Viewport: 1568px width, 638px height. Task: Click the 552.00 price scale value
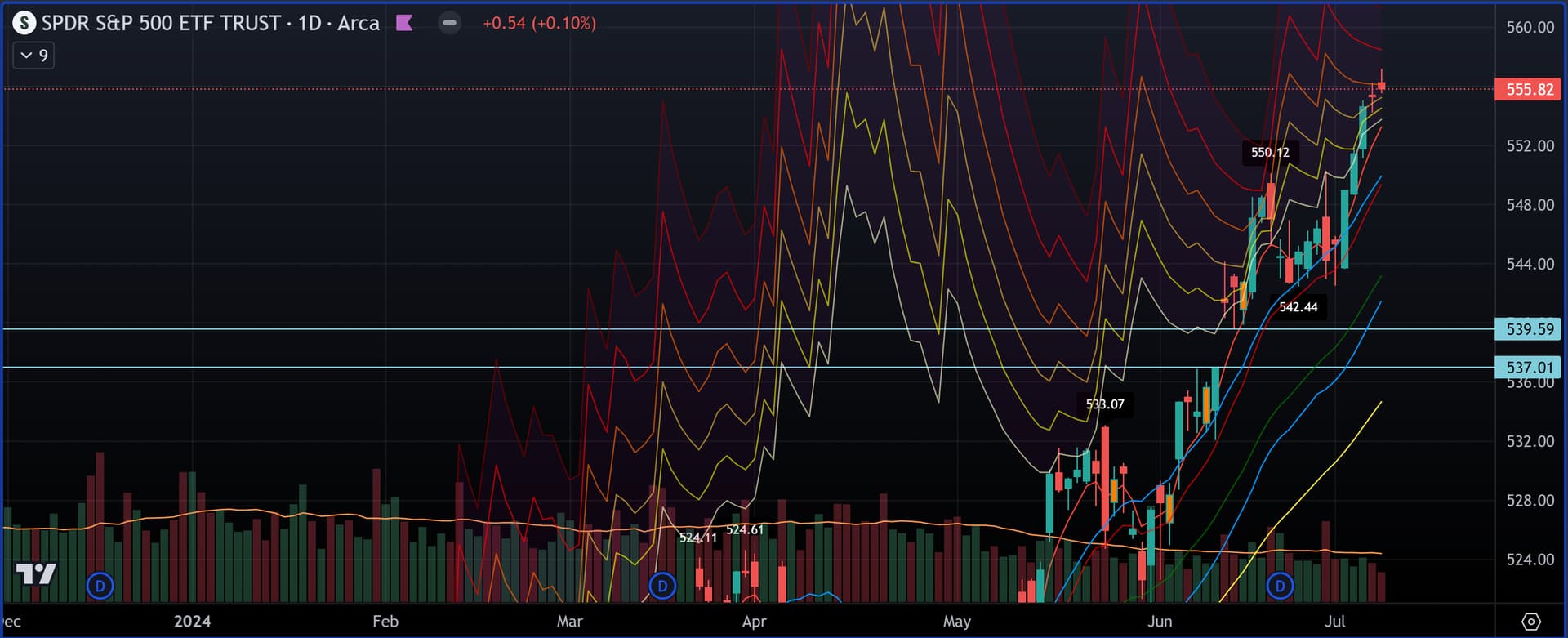coord(1530,146)
